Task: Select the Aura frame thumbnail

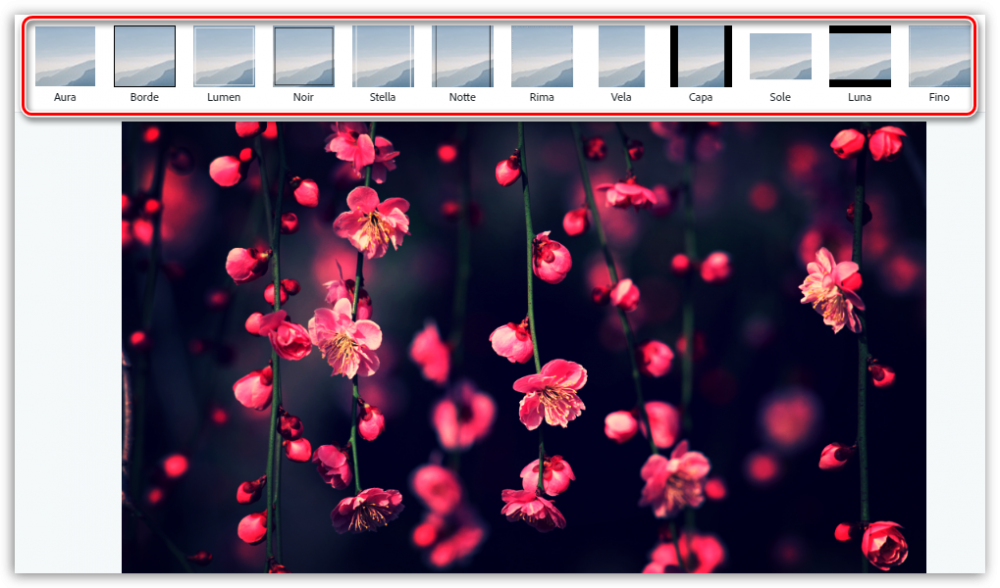Action: coord(65,56)
